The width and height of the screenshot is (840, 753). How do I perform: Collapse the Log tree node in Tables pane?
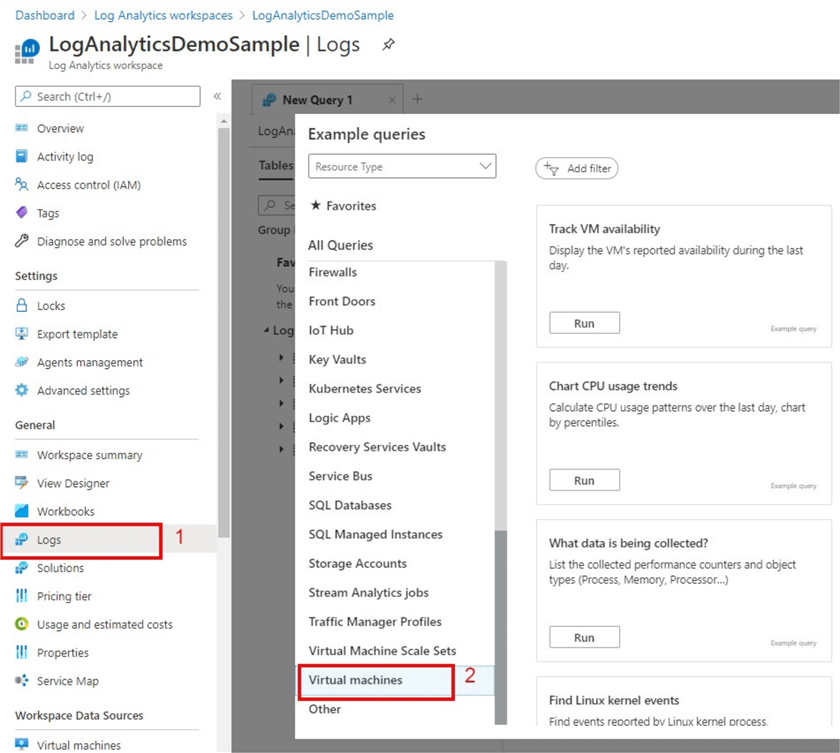(x=266, y=330)
